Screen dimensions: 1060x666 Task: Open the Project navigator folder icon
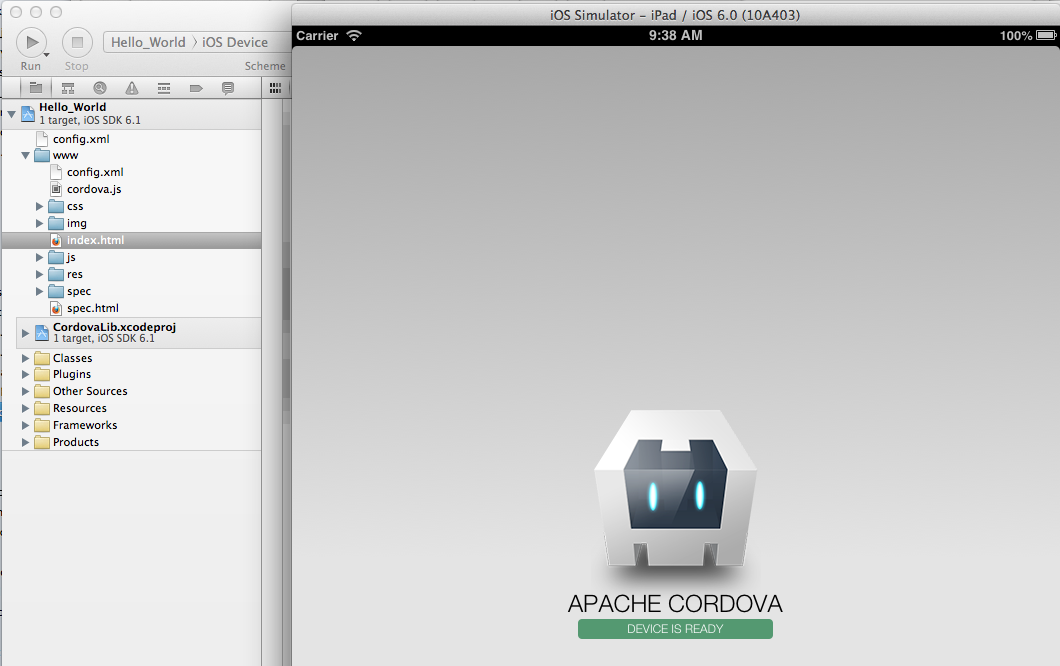[36, 88]
